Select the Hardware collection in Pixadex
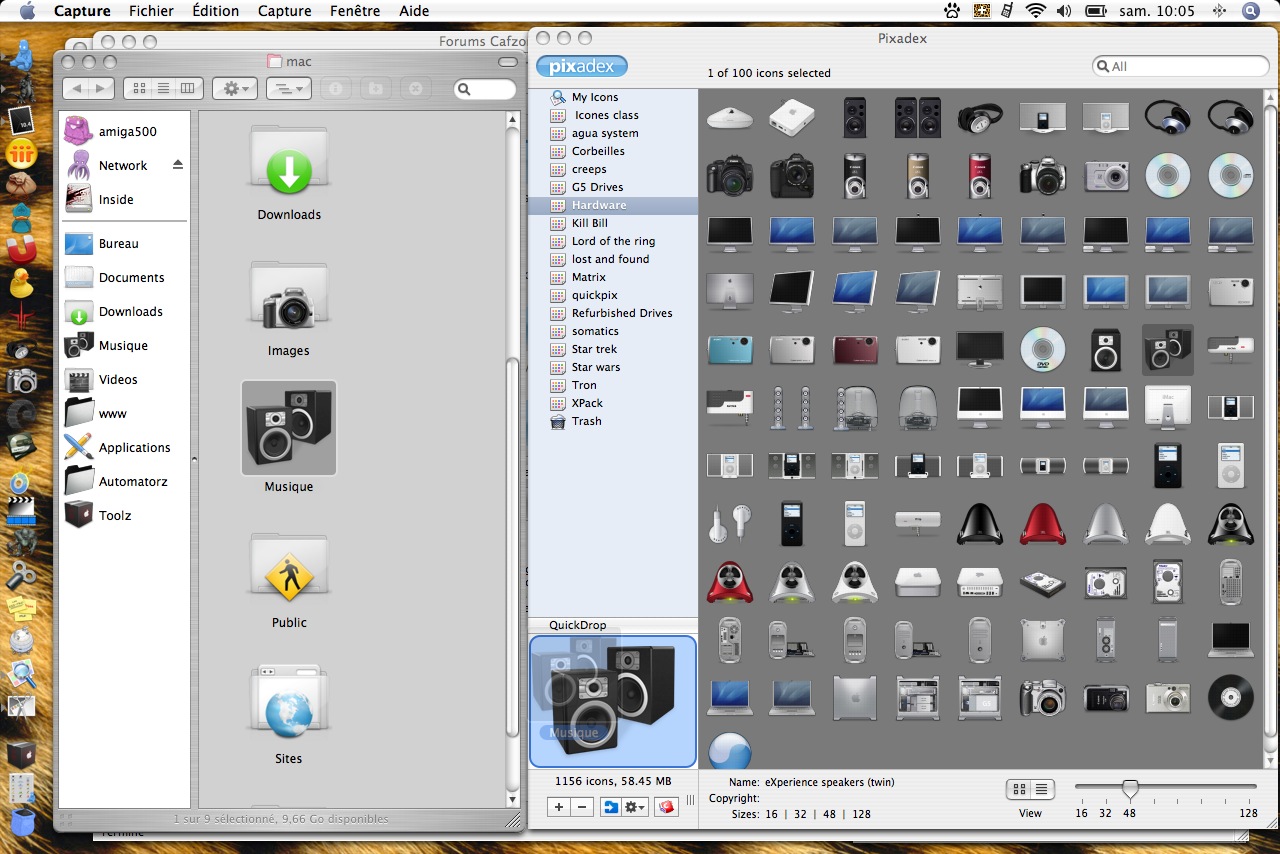The width and height of the screenshot is (1280, 854). tap(613, 205)
